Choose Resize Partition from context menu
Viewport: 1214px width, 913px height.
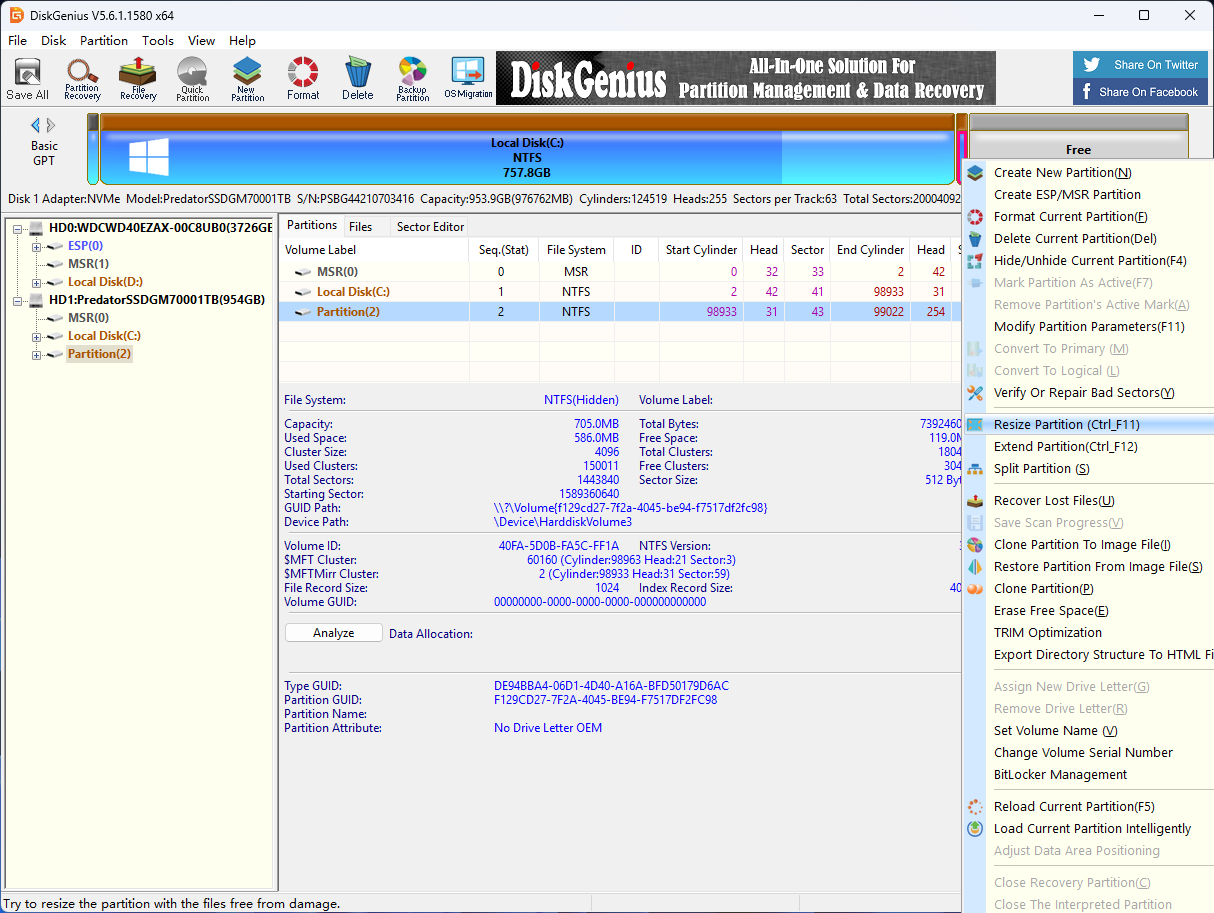[x=1066, y=425]
